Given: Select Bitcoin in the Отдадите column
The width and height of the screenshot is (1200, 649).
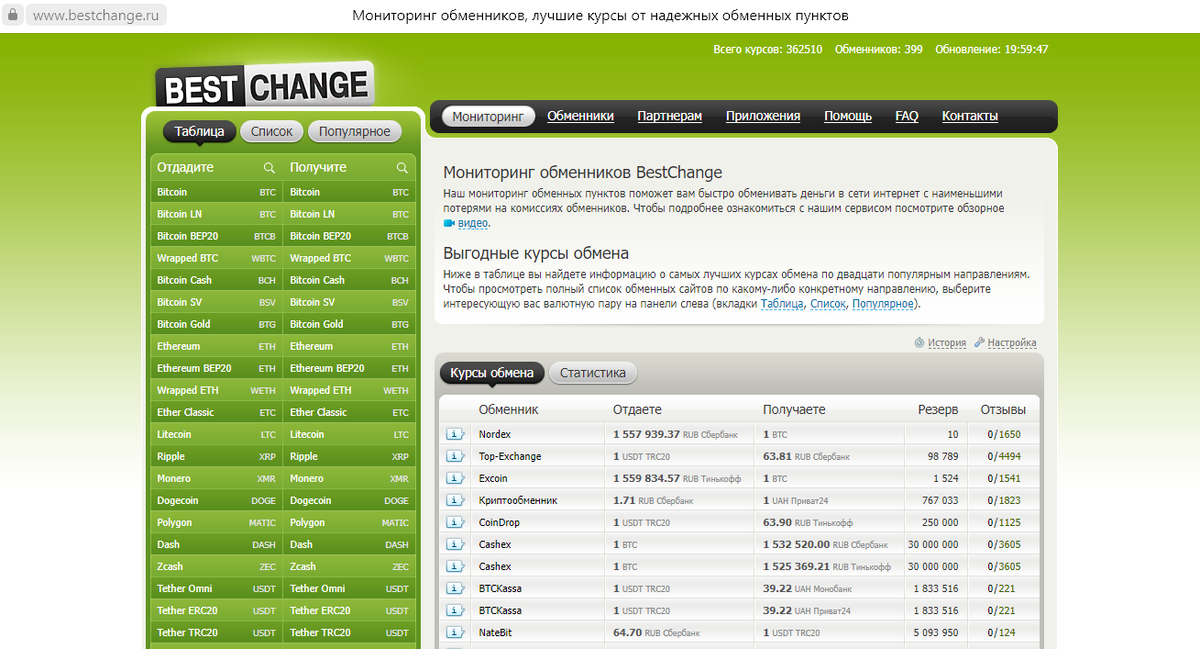Looking at the screenshot, I should tap(216, 192).
